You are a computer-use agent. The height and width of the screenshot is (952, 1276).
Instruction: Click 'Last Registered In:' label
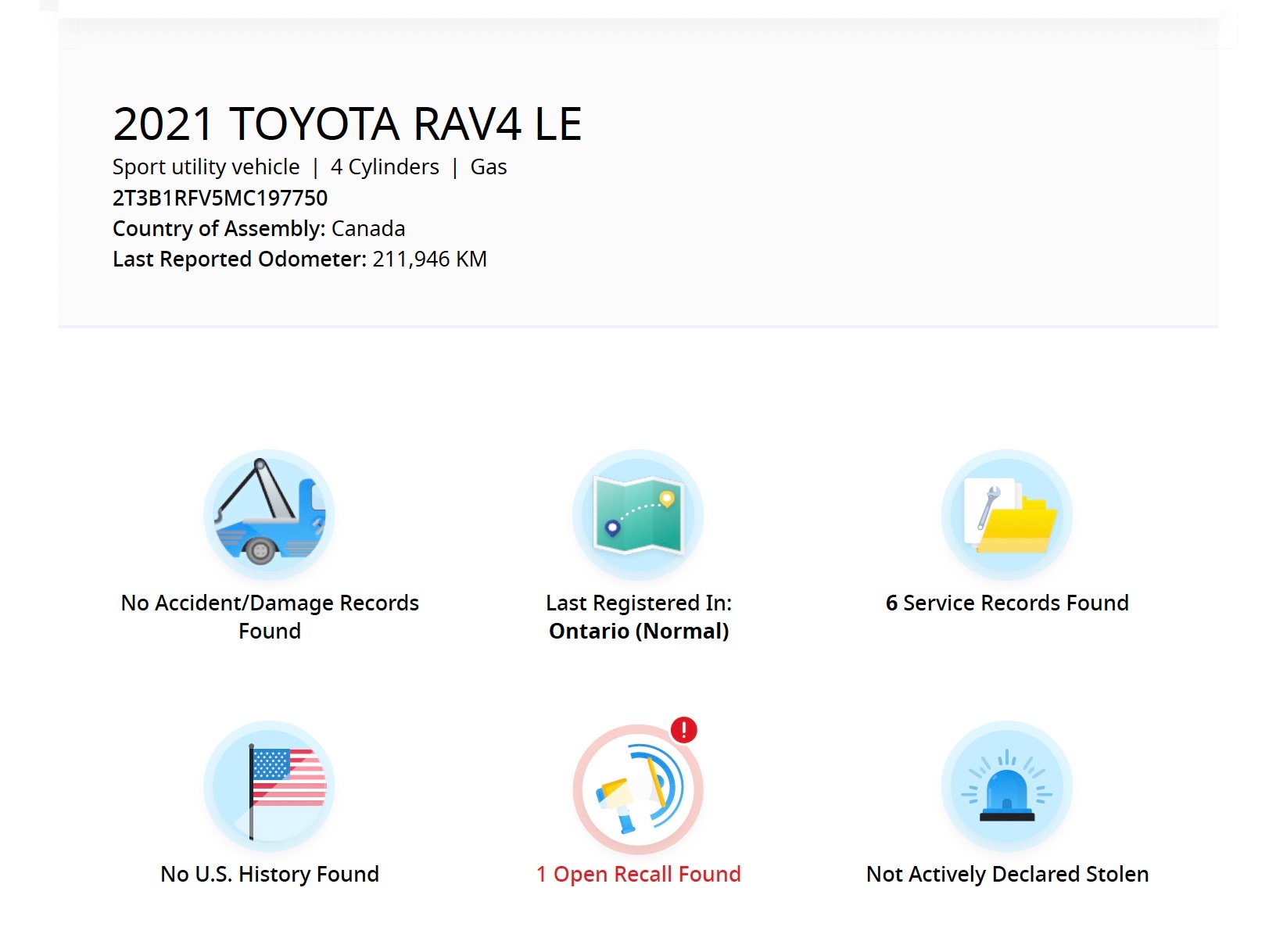639,603
